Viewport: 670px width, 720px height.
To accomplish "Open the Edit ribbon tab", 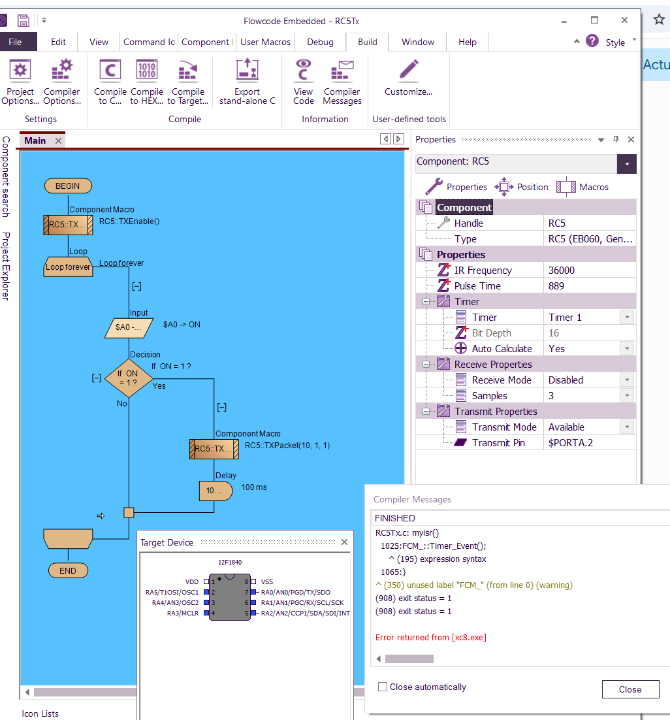I will tap(58, 42).
